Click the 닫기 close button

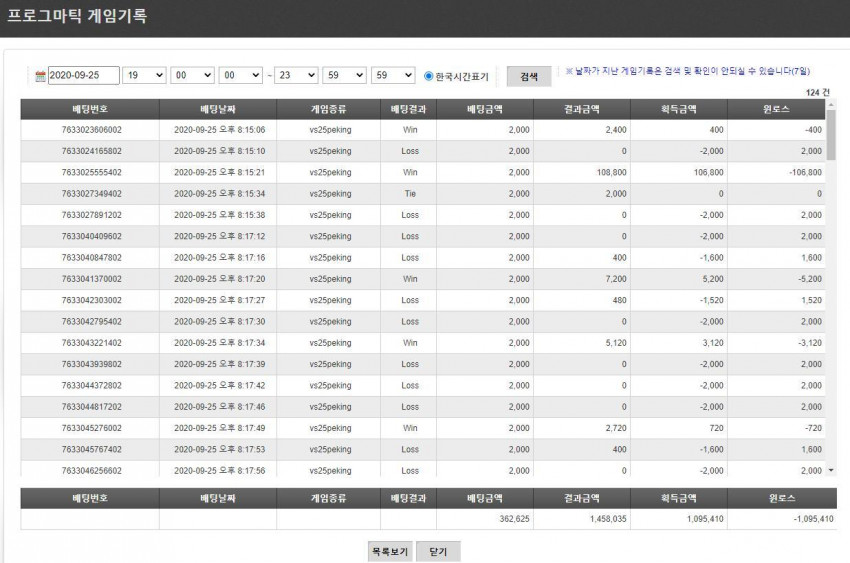pyautogui.click(x=438, y=552)
